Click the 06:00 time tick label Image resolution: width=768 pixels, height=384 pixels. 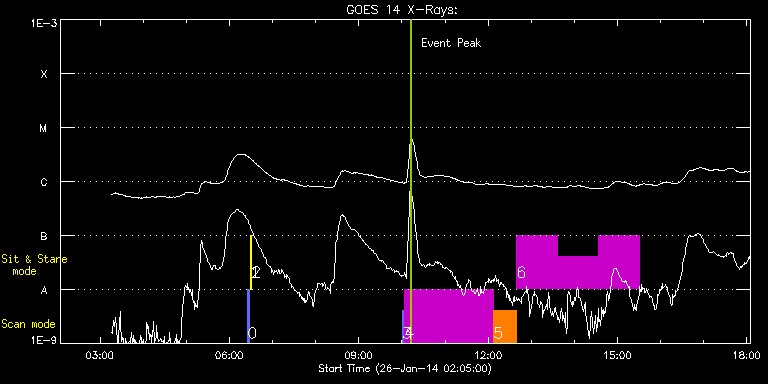(x=229, y=355)
